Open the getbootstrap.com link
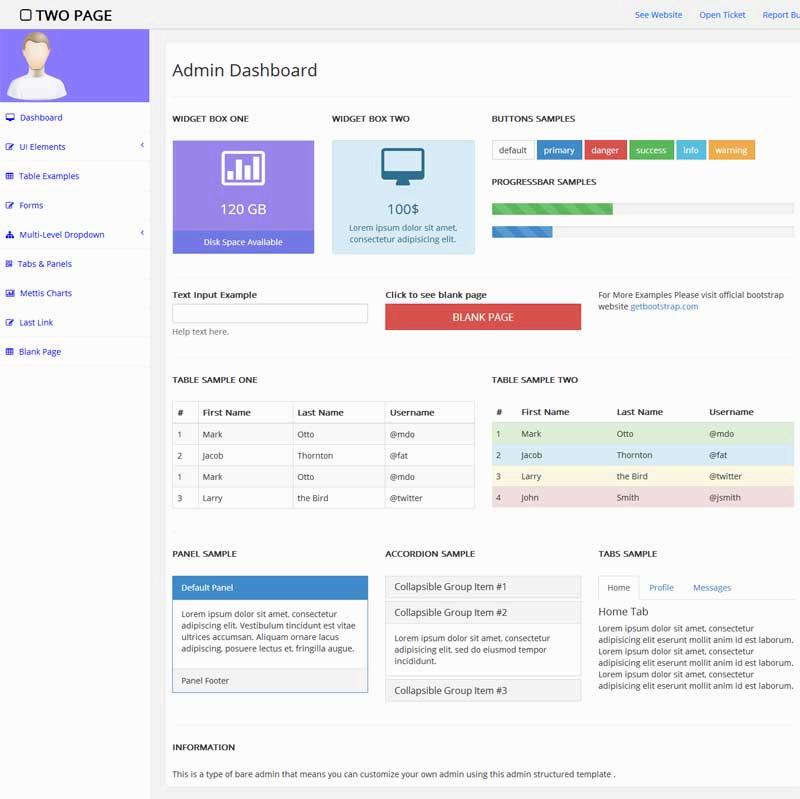This screenshot has width=800, height=799. (x=663, y=307)
